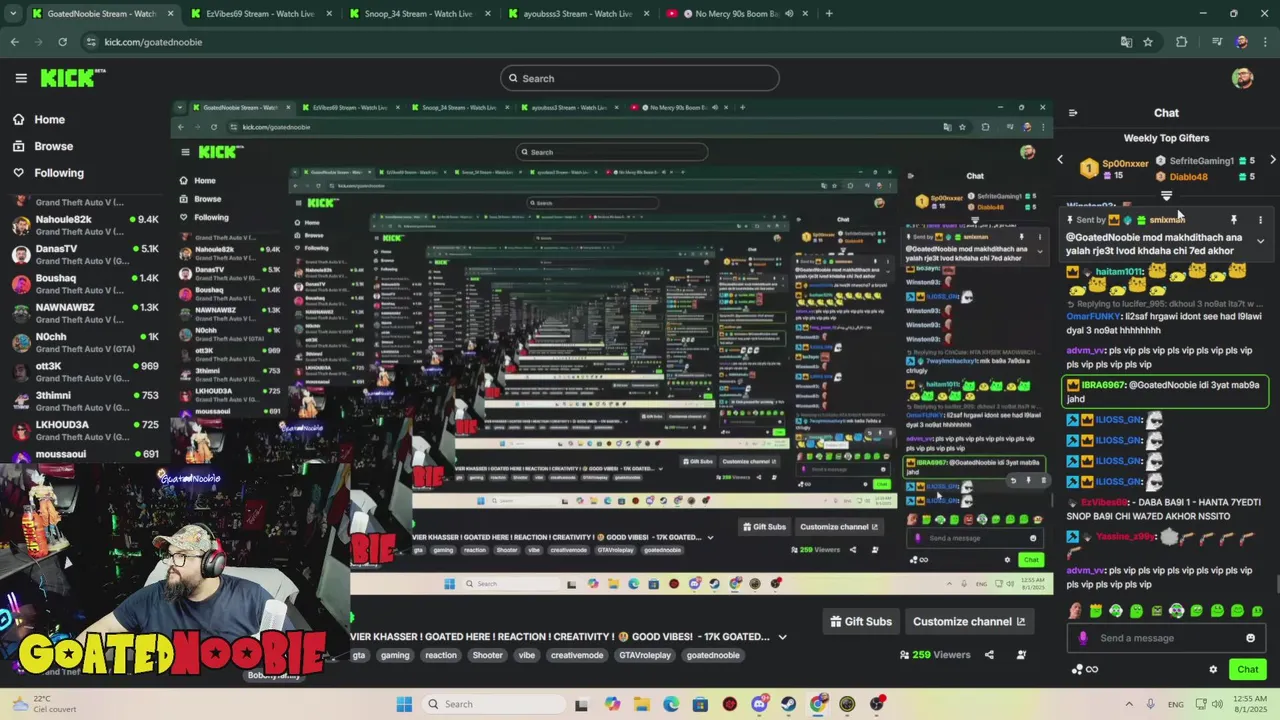Open the Chrome three-dot menu
Image resolution: width=1280 pixels, height=720 pixels.
pos(1265,42)
